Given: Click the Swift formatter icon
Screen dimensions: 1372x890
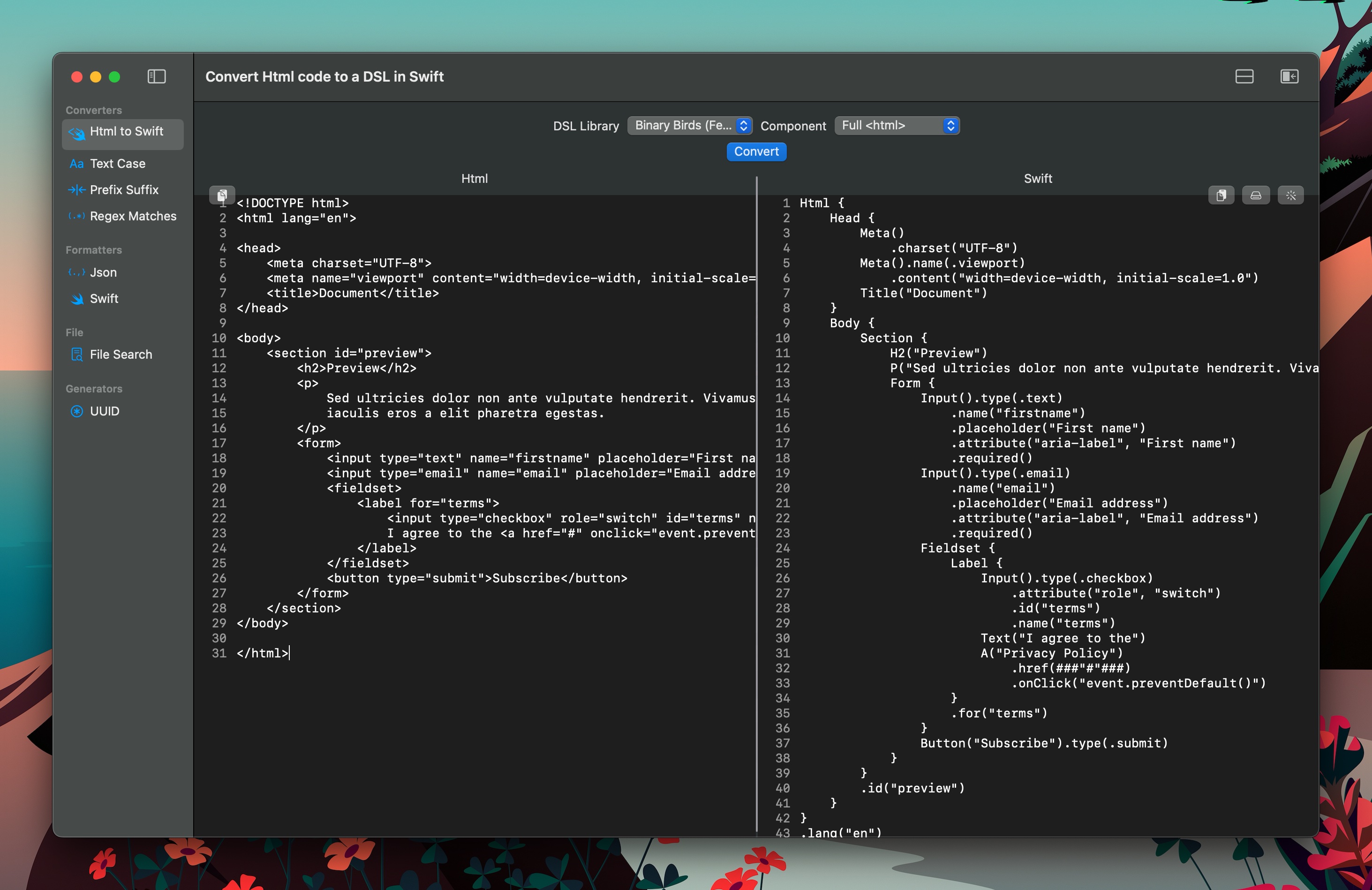Looking at the screenshot, I should [77, 299].
